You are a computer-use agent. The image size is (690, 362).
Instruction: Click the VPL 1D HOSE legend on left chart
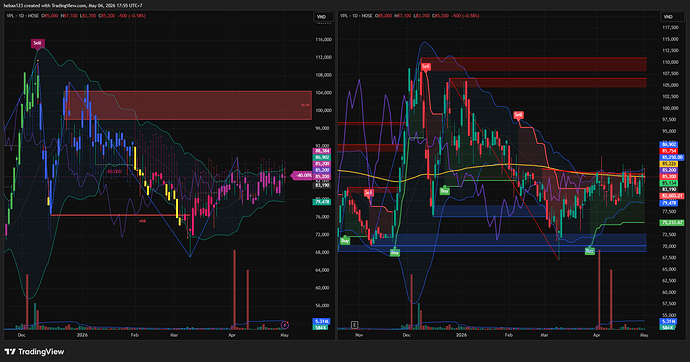[23, 16]
